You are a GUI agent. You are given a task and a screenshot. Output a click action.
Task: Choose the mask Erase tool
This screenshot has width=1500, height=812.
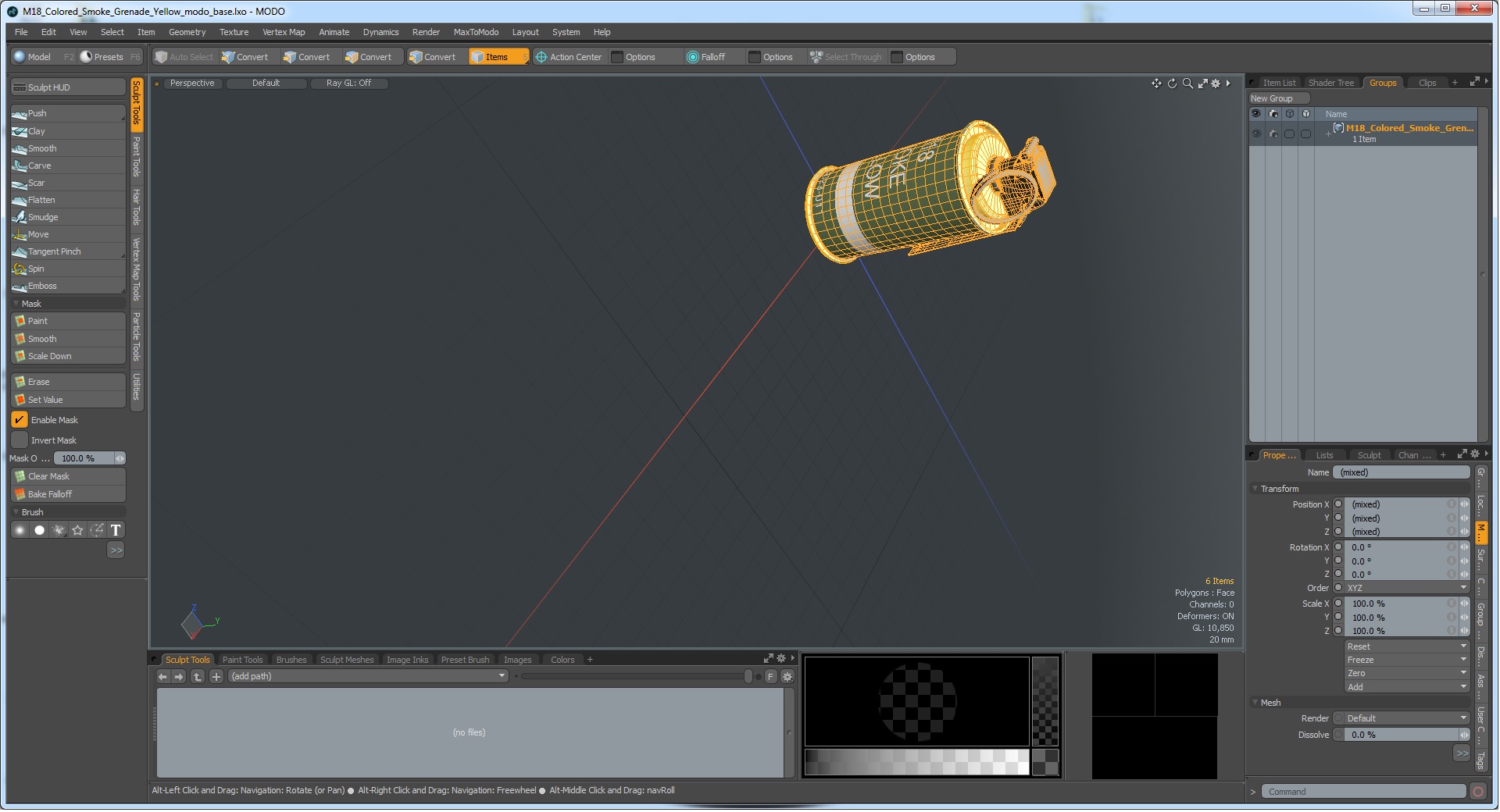[x=68, y=382]
